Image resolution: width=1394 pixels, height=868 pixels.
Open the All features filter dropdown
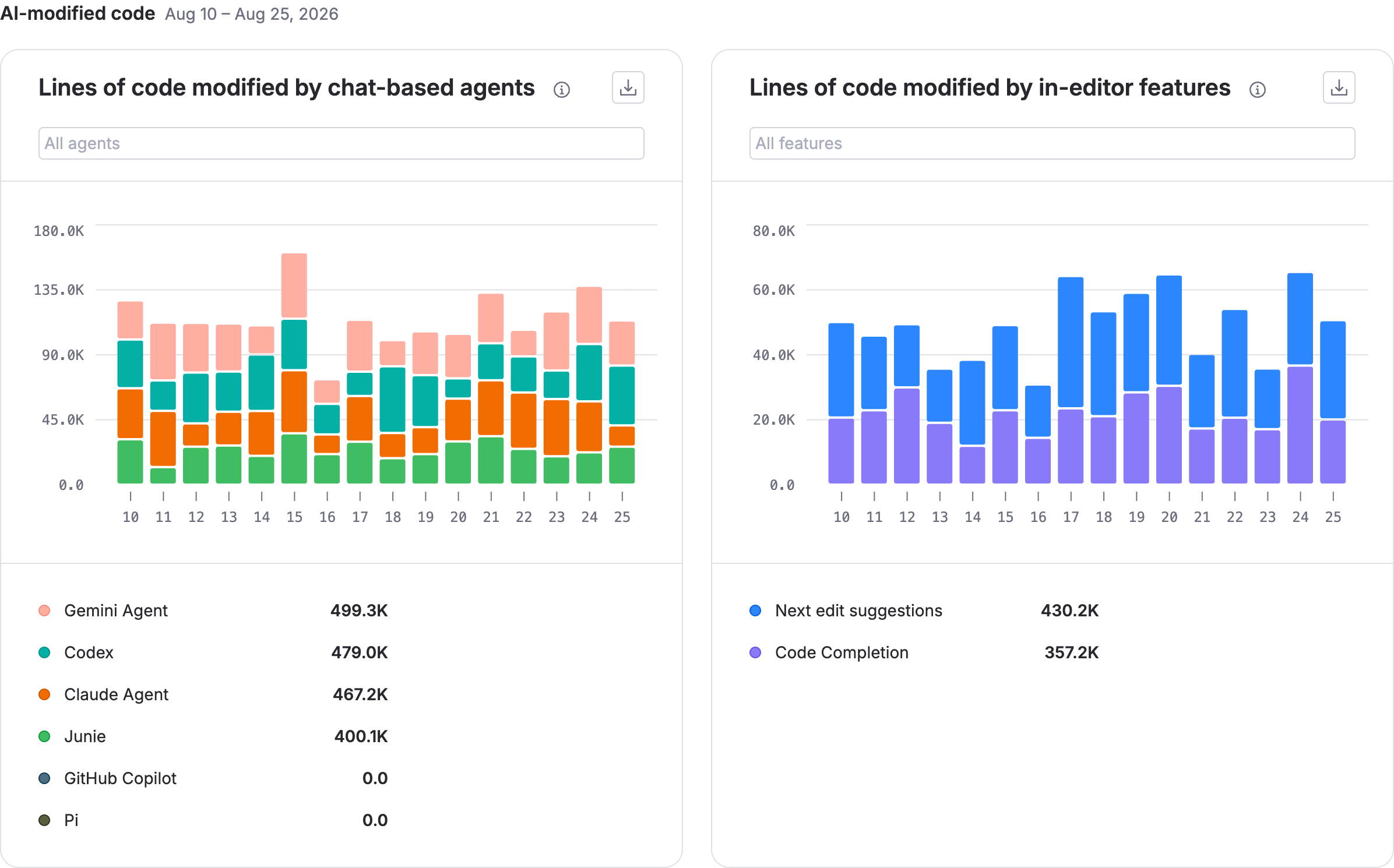coord(1052,143)
